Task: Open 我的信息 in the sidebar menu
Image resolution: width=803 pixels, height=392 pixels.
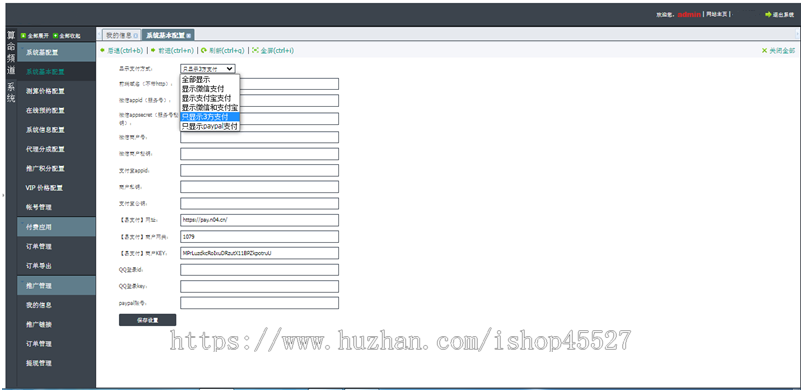Action: click(x=56, y=305)
